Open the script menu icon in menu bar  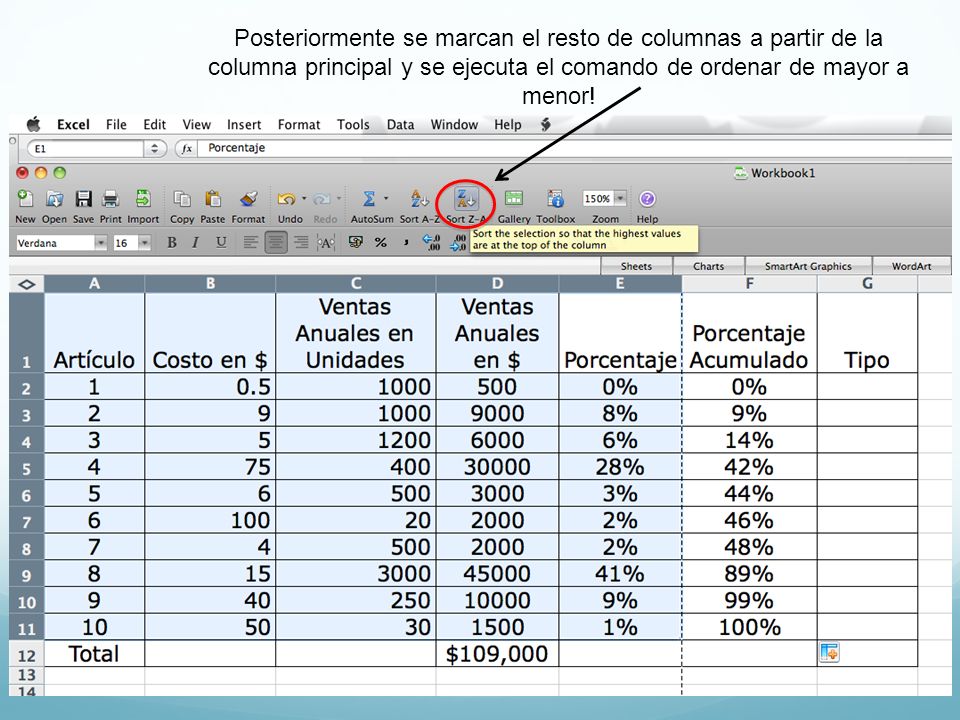pos(546,124)
